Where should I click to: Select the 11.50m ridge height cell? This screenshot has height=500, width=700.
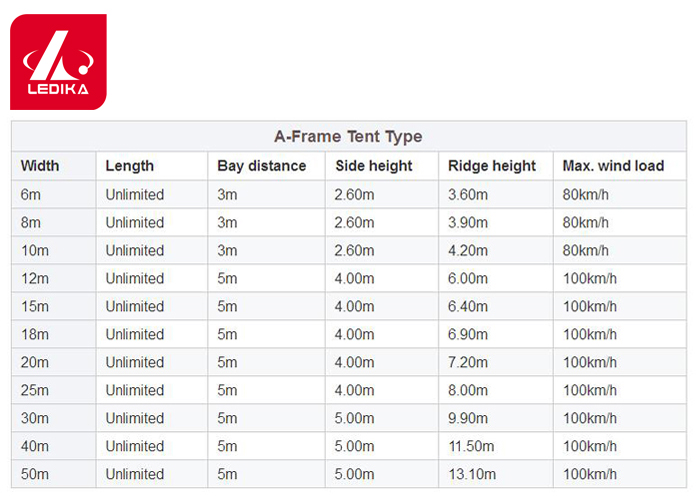[x=472, y=446]
